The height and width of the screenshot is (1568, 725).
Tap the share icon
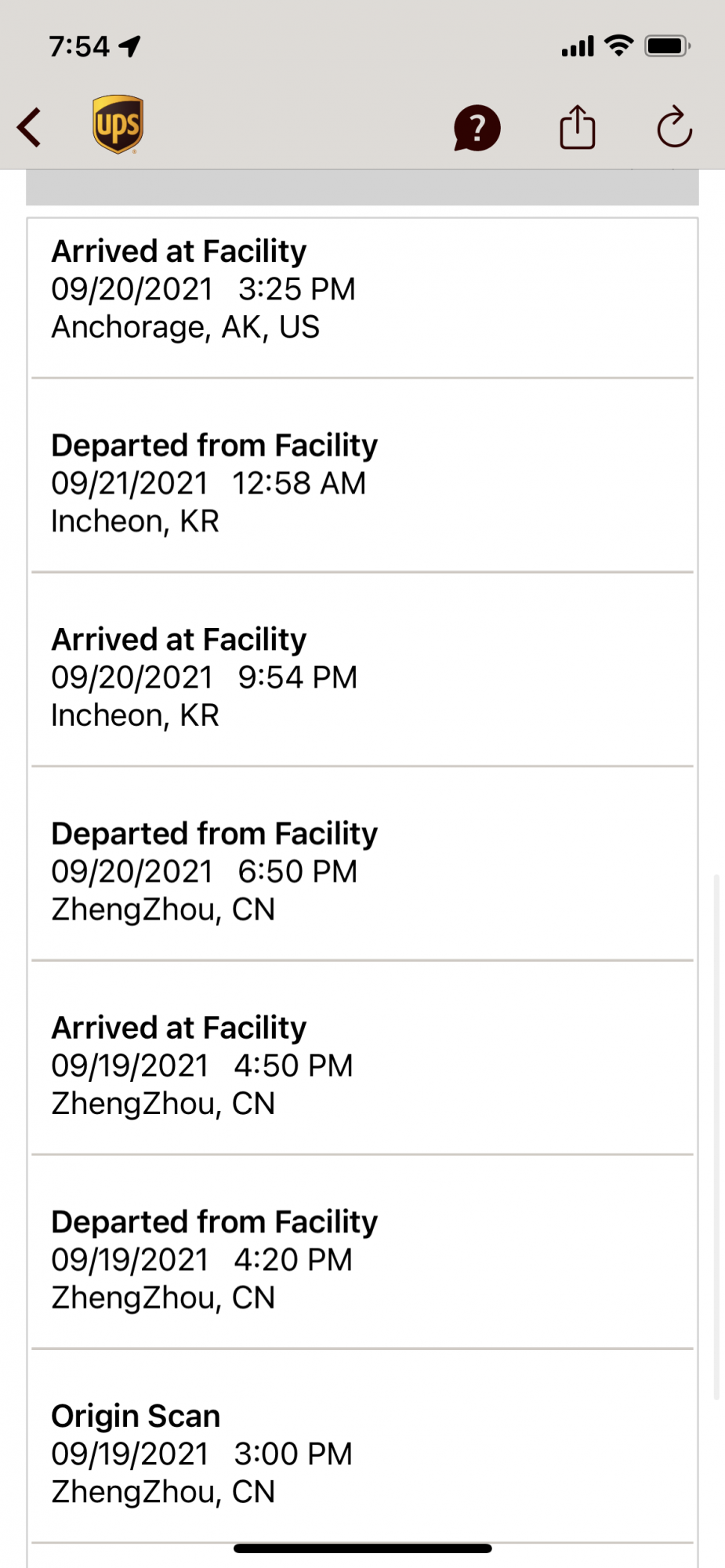[x=578, y=127]
